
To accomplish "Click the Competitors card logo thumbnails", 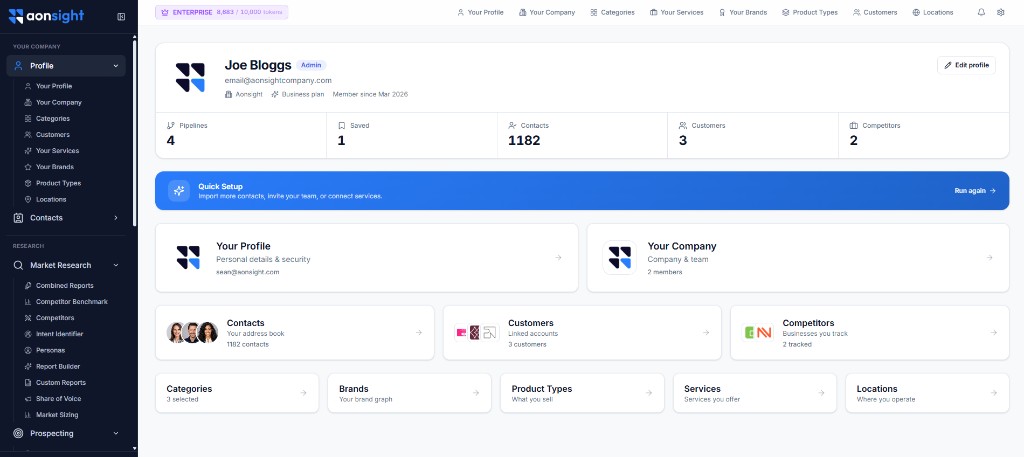I will point(759,332).
